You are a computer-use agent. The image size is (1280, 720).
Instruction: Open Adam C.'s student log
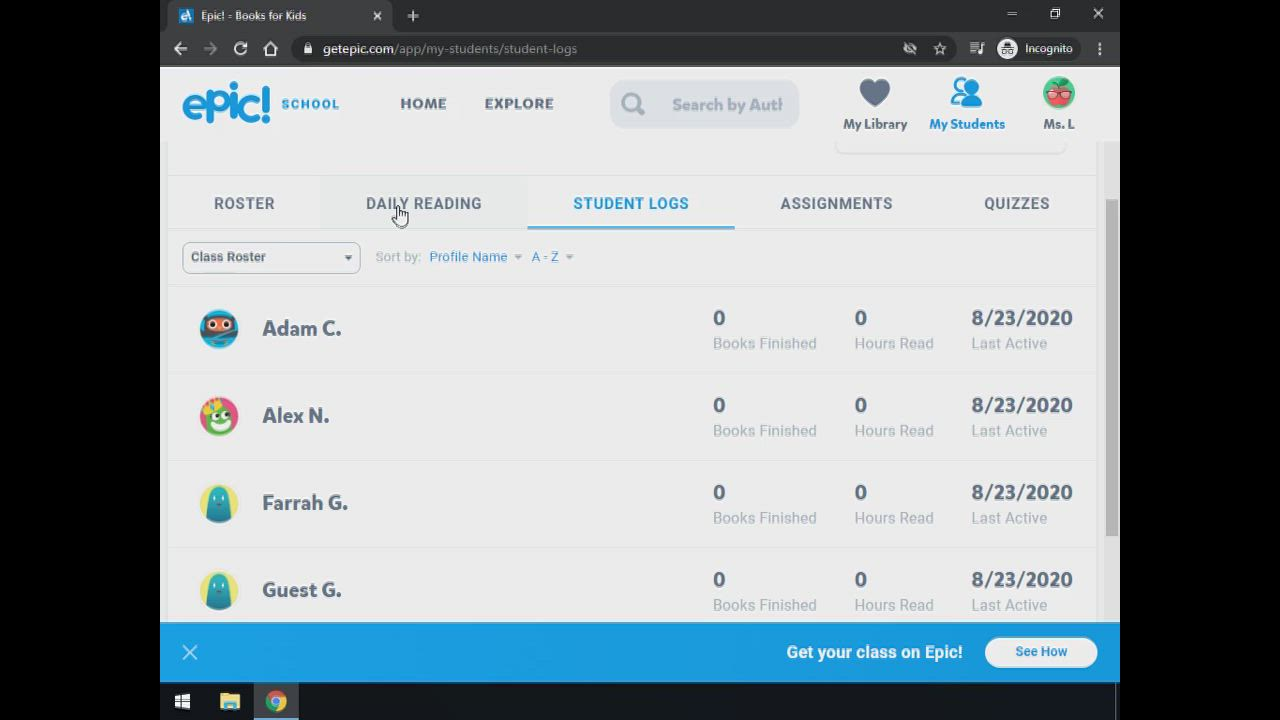630,329
